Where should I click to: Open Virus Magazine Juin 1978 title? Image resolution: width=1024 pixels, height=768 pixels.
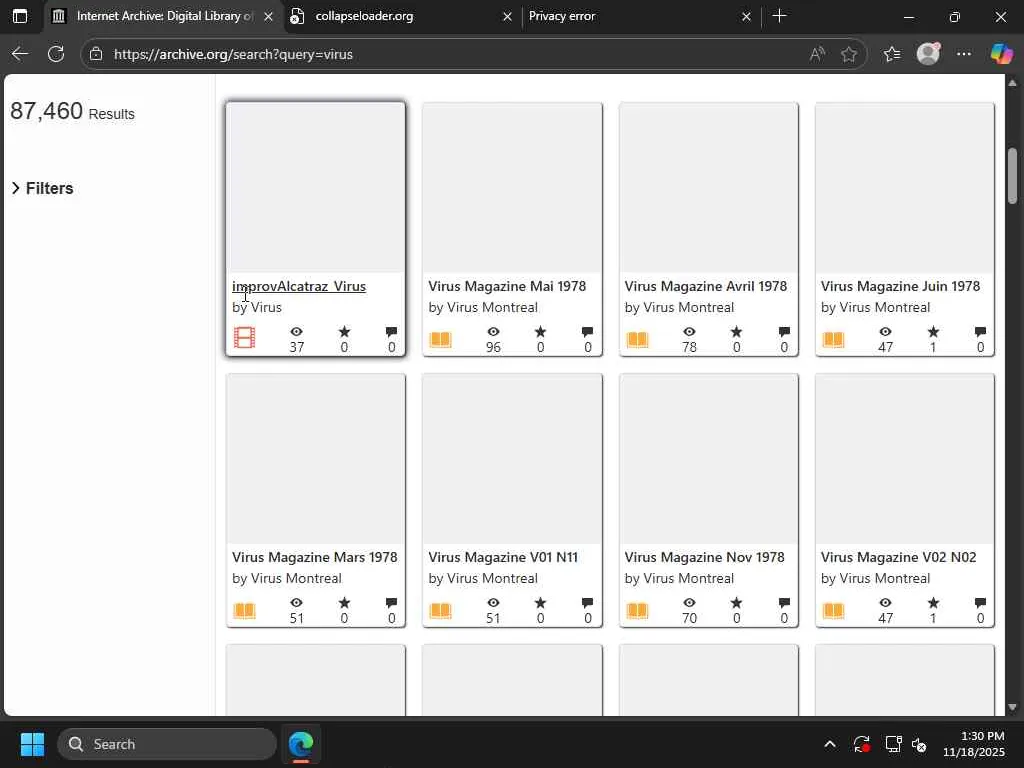900,286
